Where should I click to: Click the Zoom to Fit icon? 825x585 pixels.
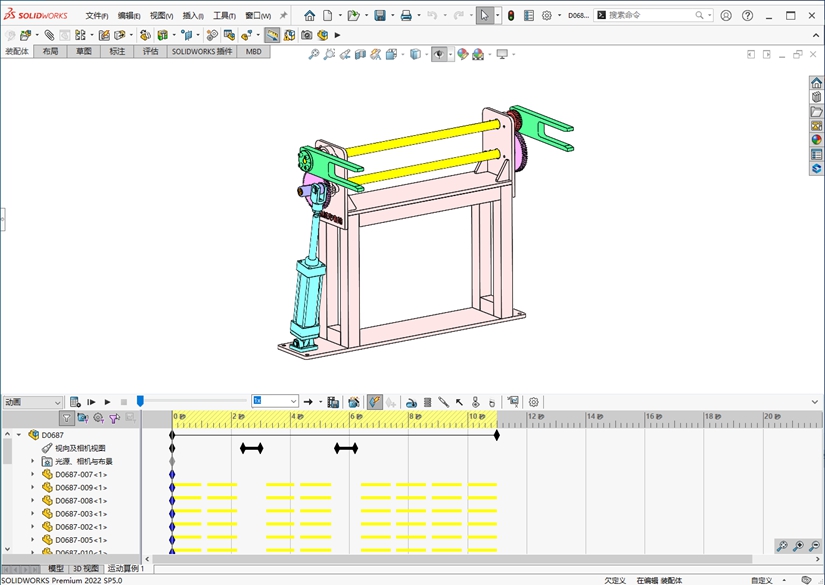[x=314, y=54]
